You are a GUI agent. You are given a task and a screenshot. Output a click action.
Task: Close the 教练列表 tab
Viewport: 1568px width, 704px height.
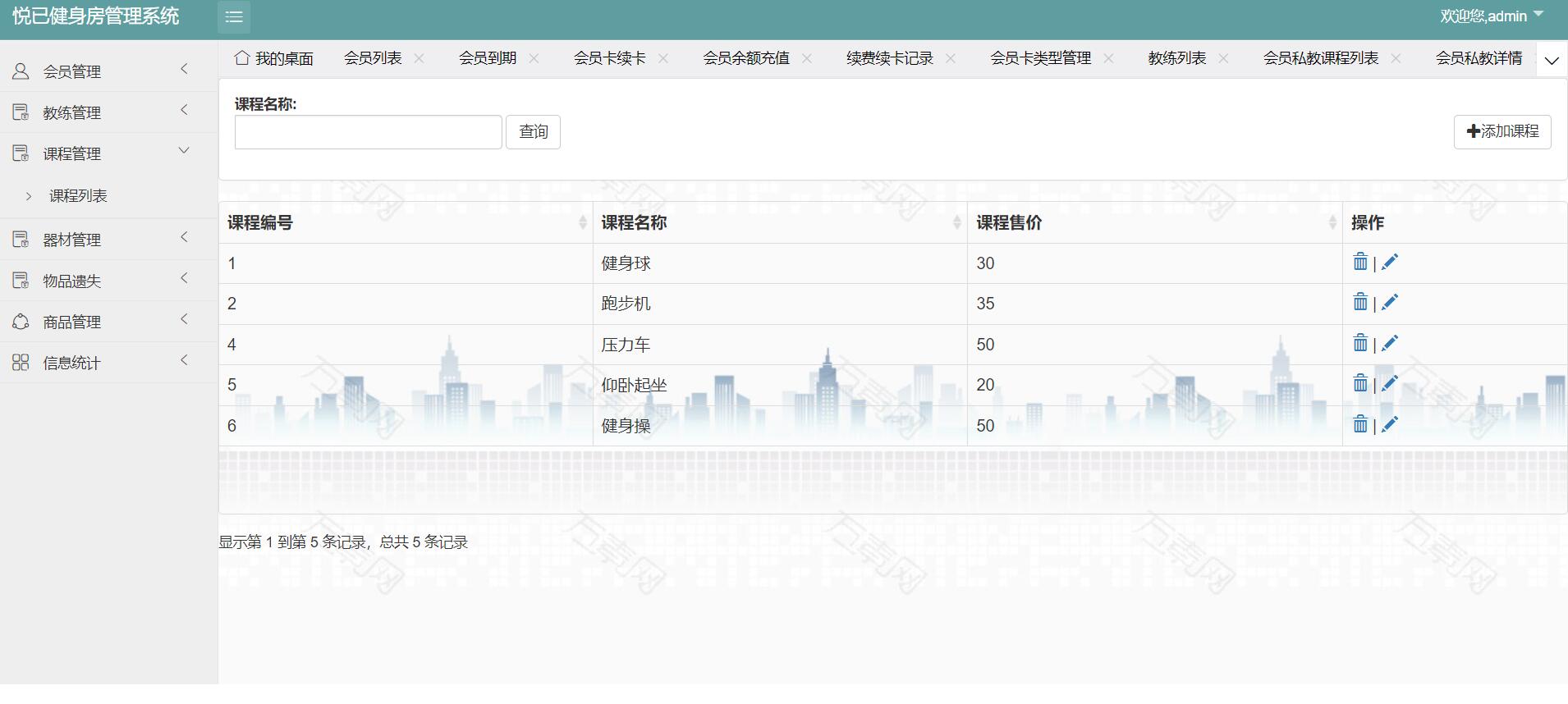tap(1224, 58)
